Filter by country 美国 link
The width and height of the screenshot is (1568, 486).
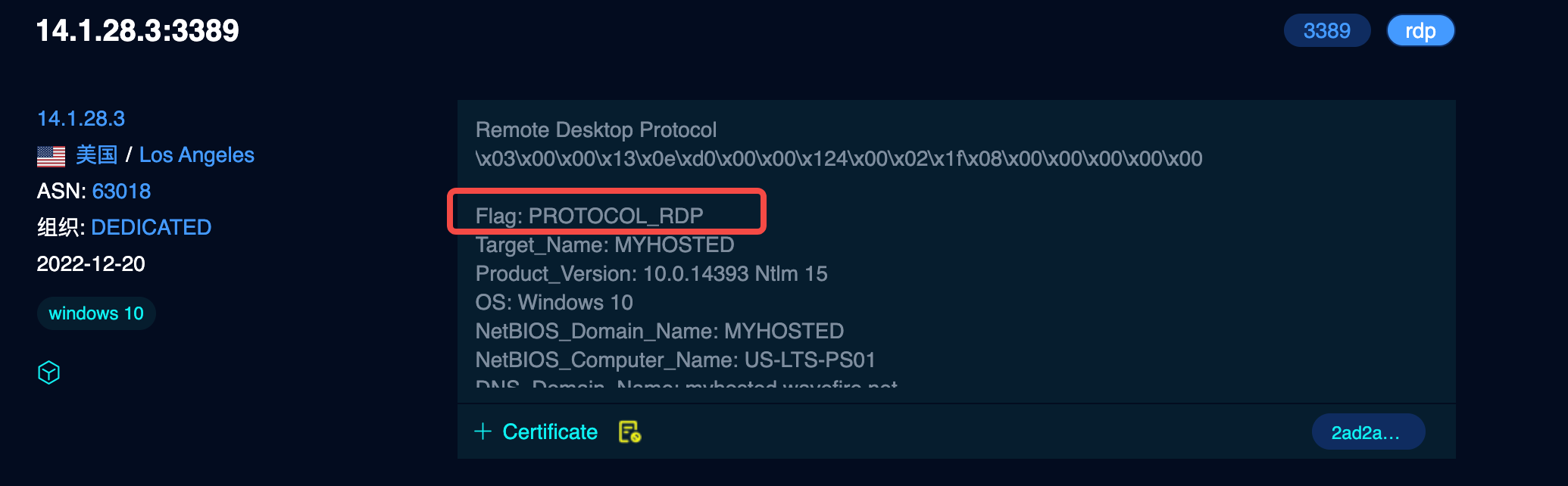96,155
